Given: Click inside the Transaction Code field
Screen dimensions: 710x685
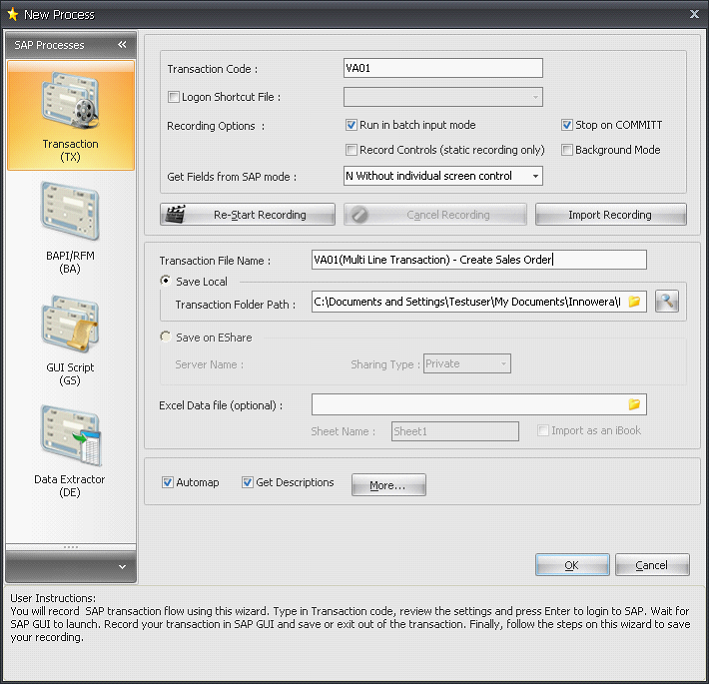Looking at the screenshot, I should tap(442, 69).
